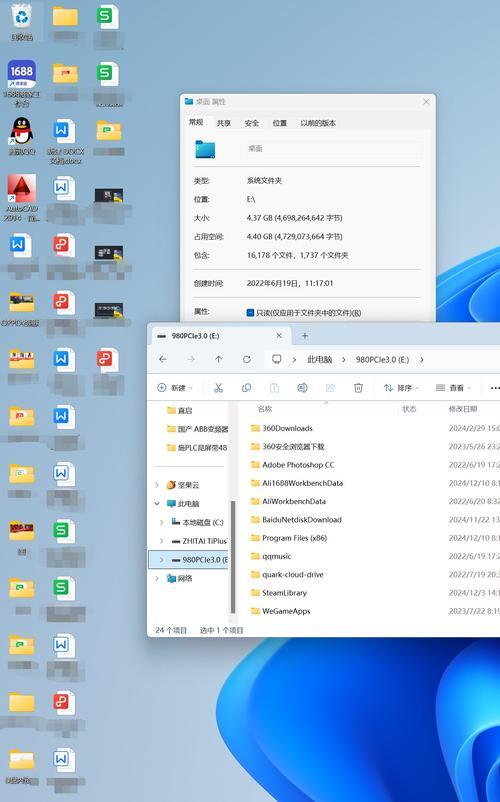Click the navigation pane scrollbar

pyautogui.click(x=233, y=556)
